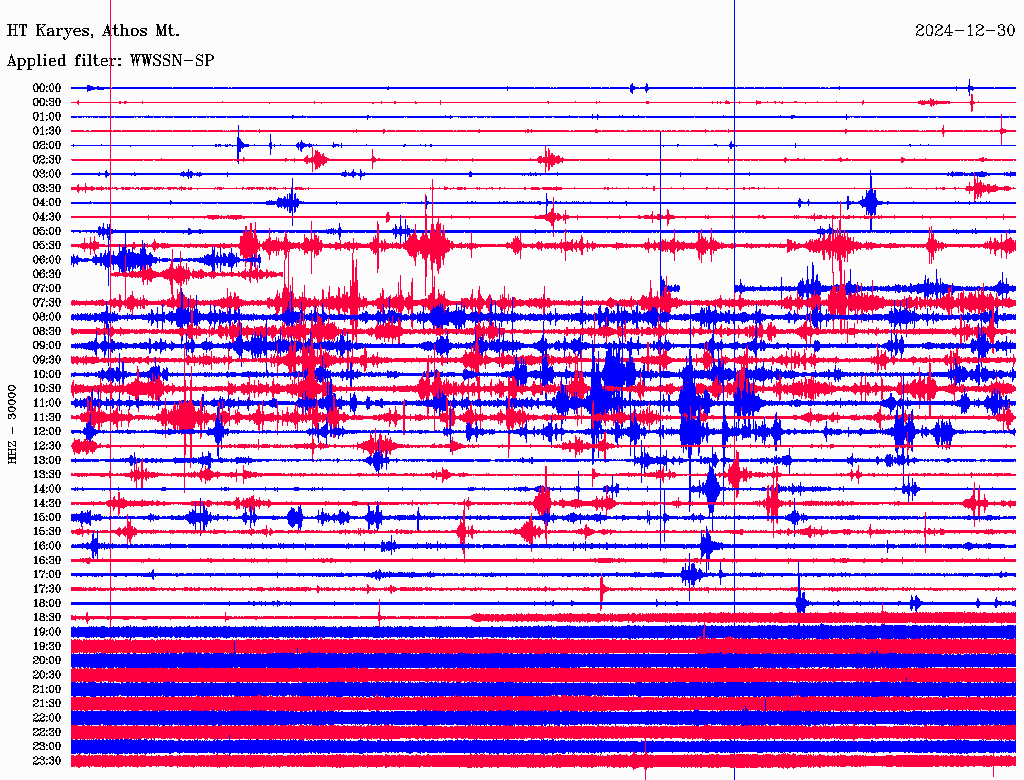Select the 10:30 time row label

click(47, 389)
